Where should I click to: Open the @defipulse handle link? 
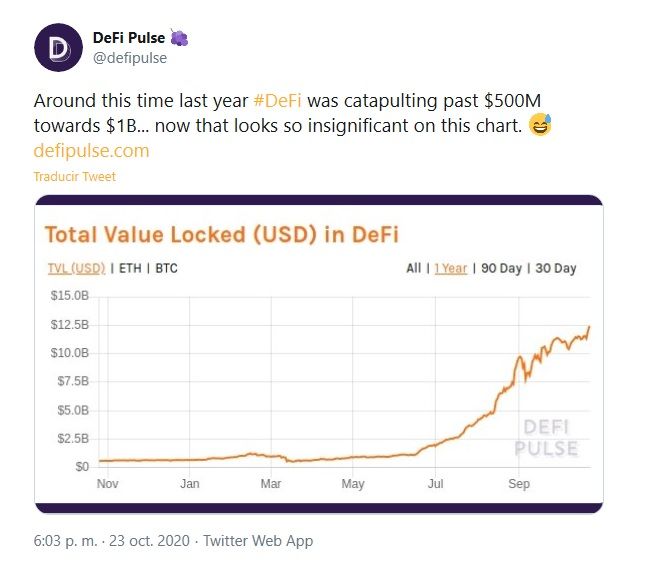tap(130, 58)
